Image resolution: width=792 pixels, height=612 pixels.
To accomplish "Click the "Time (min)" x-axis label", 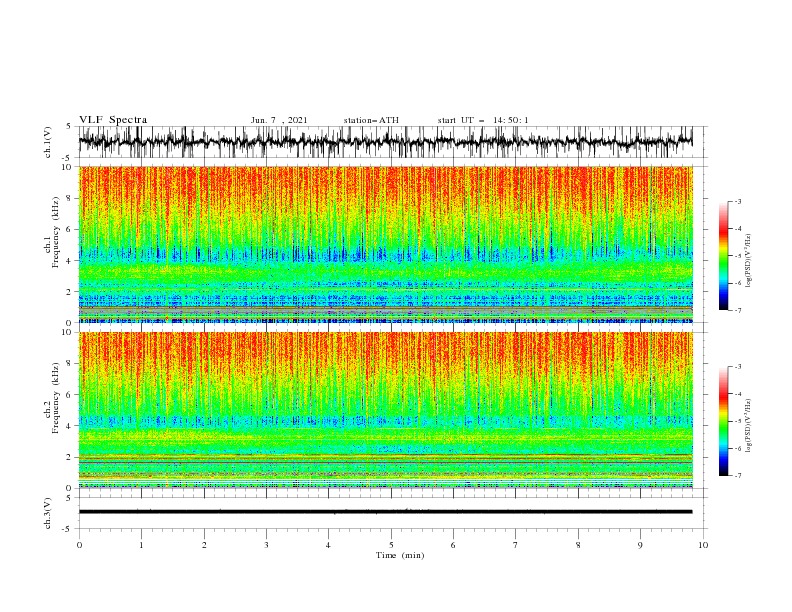I will (x=400, y=555).
